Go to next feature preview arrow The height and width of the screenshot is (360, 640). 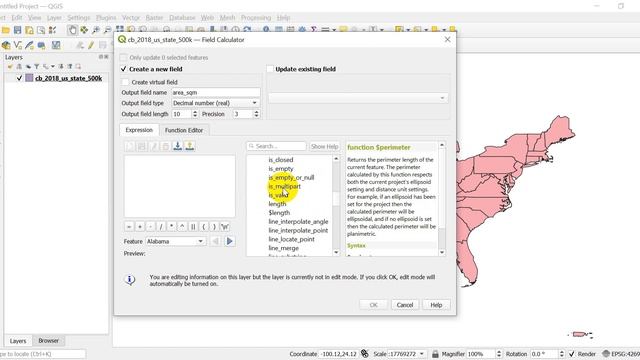pyautogui.click(x=229, y=241)
